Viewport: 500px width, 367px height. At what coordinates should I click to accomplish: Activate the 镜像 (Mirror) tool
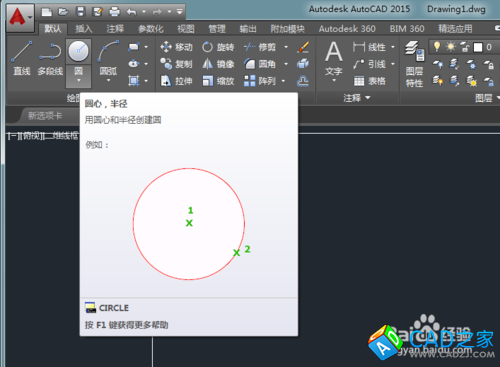(218, 64)
